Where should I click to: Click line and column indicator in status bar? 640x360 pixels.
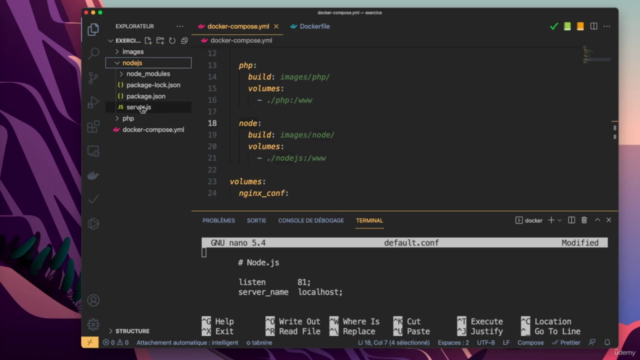coord(393,342)
